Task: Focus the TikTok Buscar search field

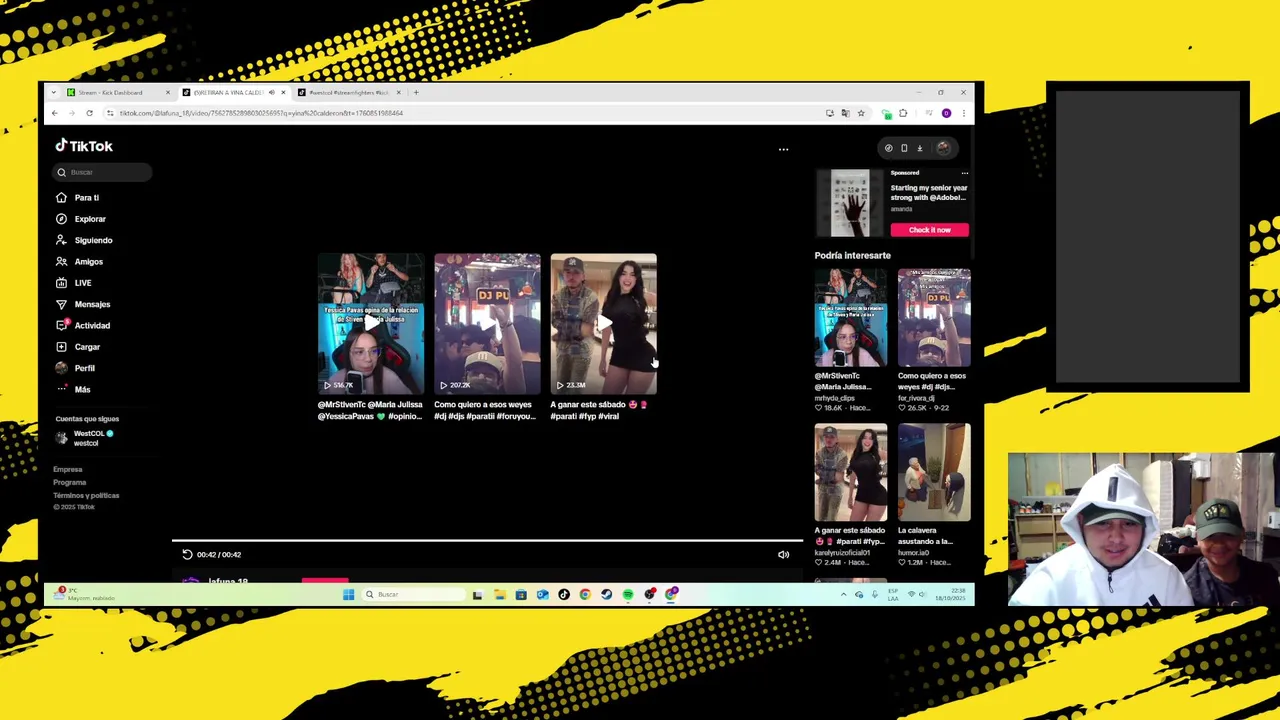Action: point(103,172)
